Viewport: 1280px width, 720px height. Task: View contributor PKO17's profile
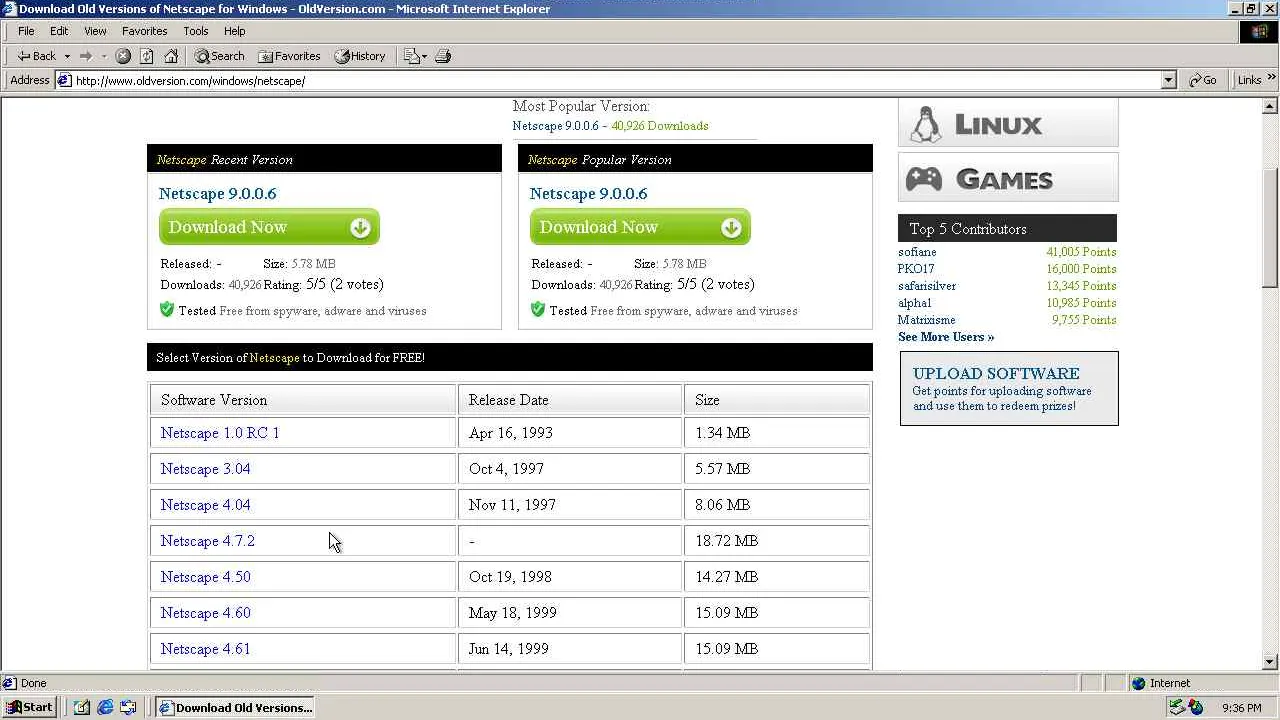point(916,269)
